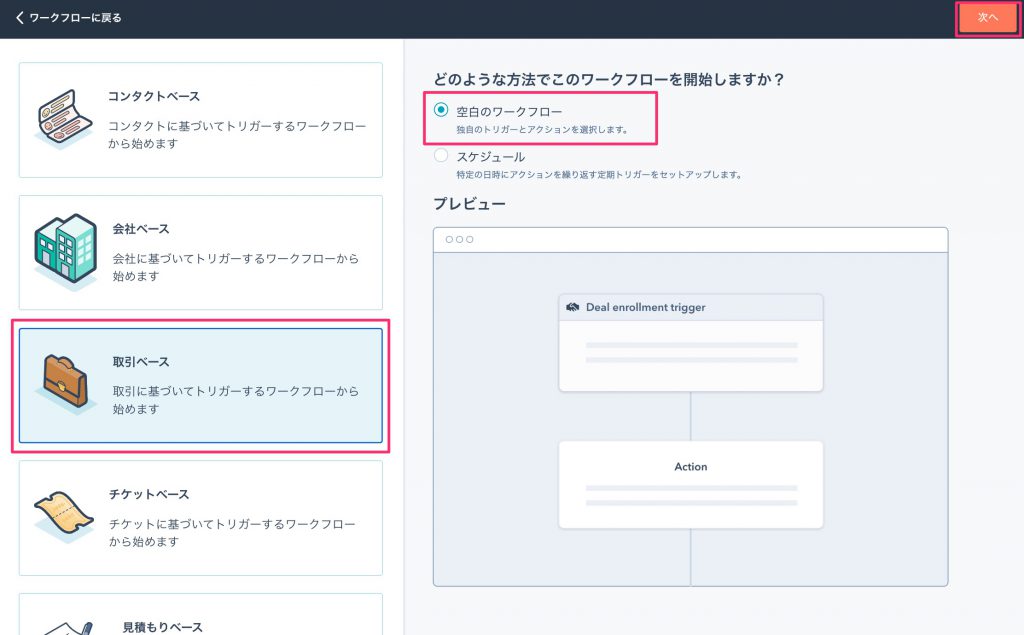Click the handshake icon in preview
Image resolution: width=1024 pixels, height=635 pixels.
[x=573, y=307]
